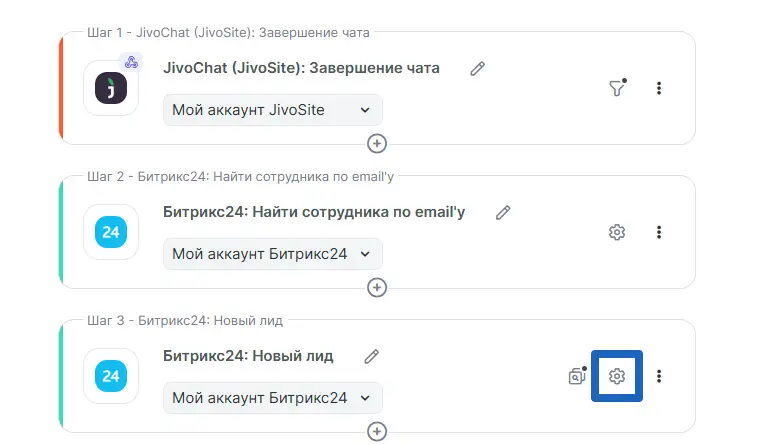The height and width of the screenshot is (445, 757).
Task: Open three-dots menu for JivoChat step
Action: coord(659,88)
